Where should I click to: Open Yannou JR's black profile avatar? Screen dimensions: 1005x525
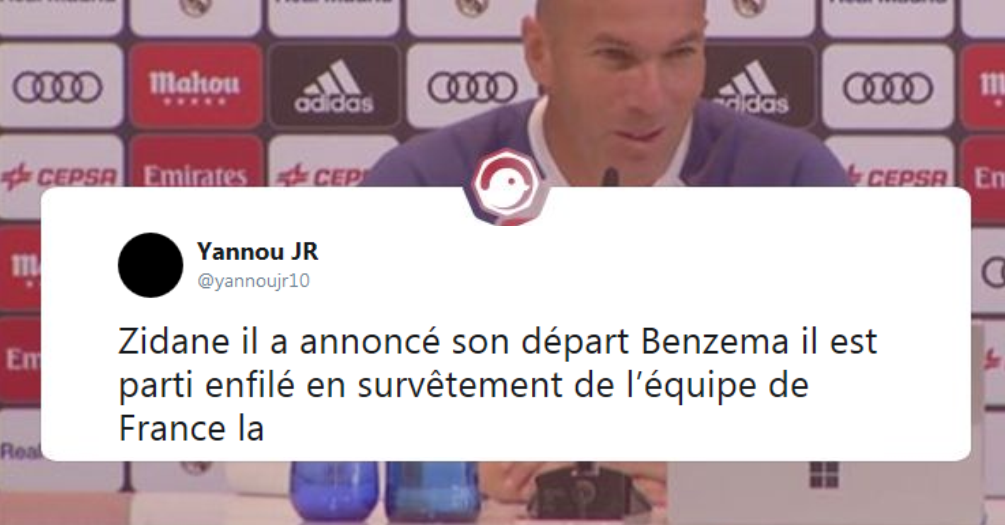click(151, 265)
